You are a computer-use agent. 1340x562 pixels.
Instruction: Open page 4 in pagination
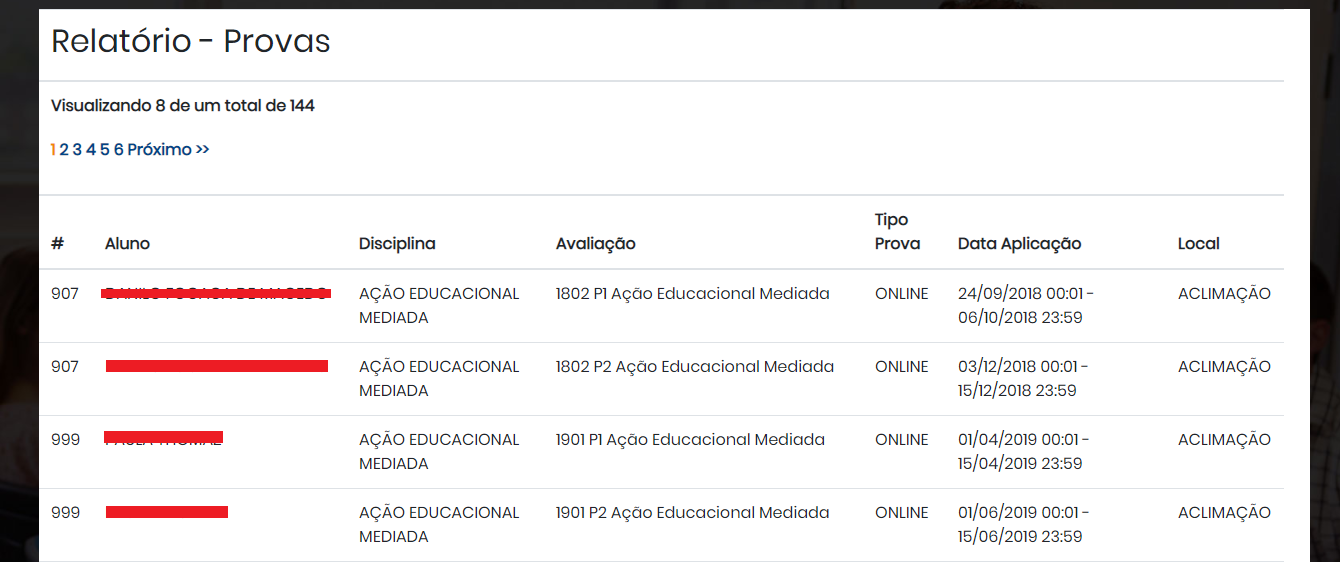tap(91, 149)
